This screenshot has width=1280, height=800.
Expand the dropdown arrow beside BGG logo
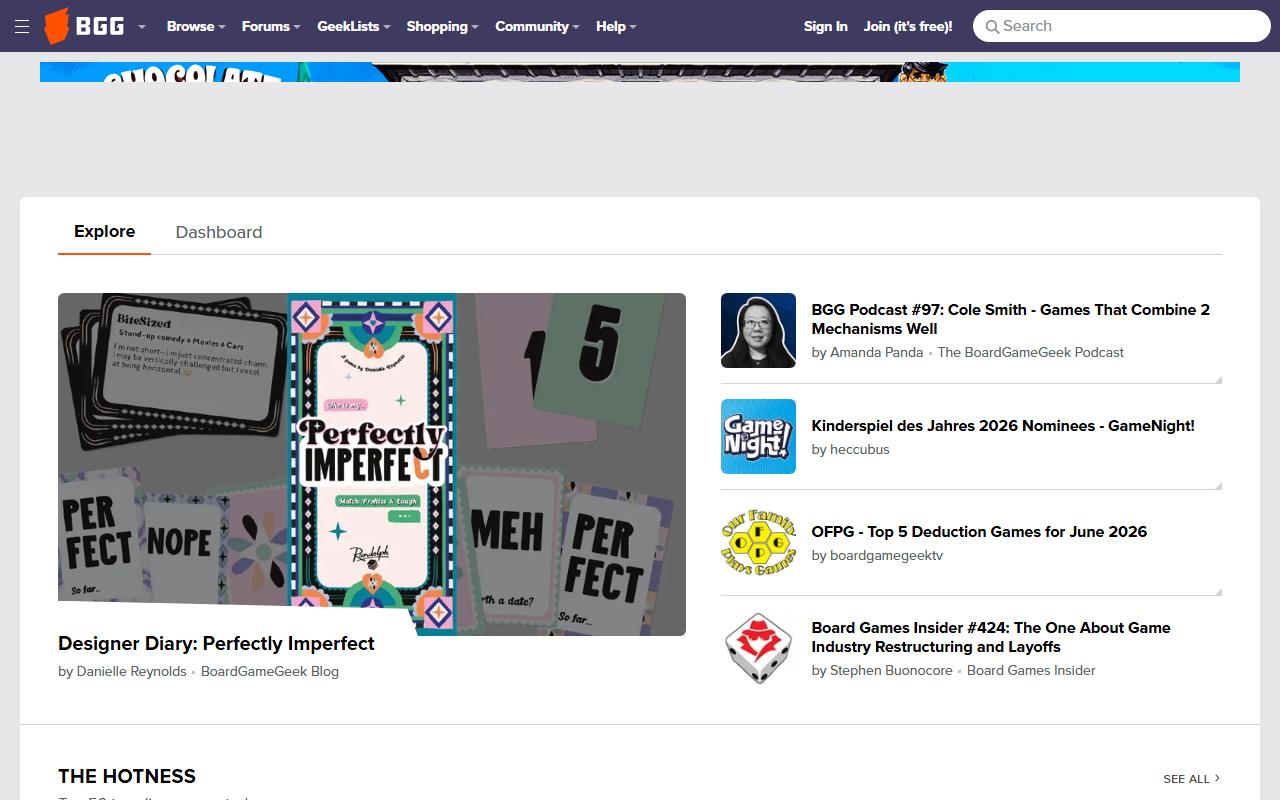(142, 27)
